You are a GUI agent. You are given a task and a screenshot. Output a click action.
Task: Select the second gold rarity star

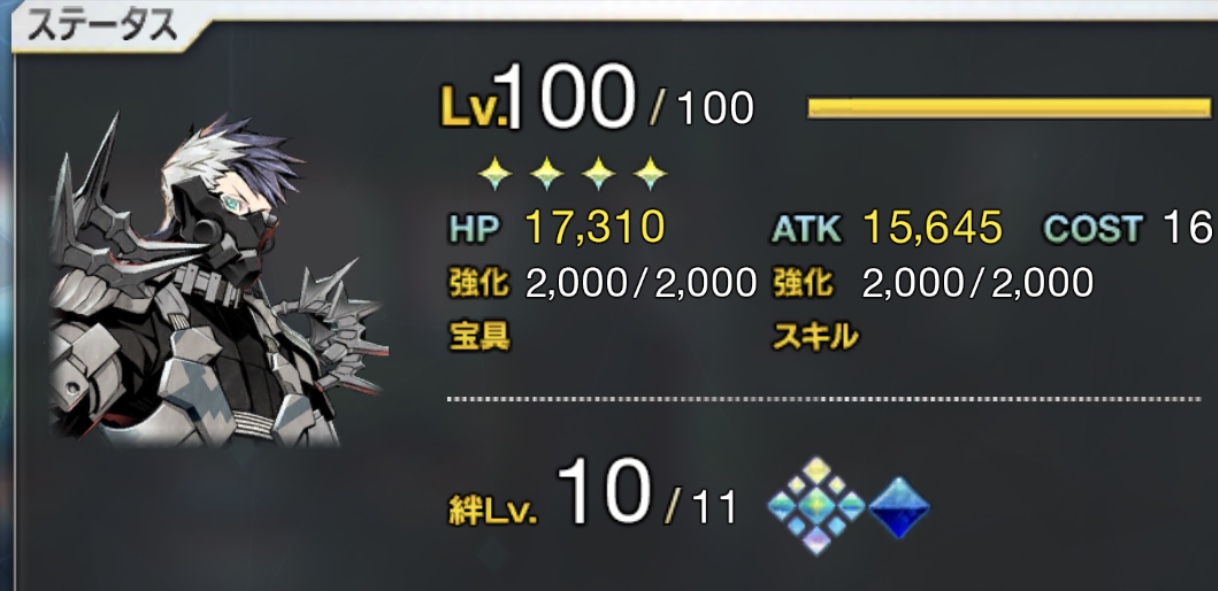point(546,176)
